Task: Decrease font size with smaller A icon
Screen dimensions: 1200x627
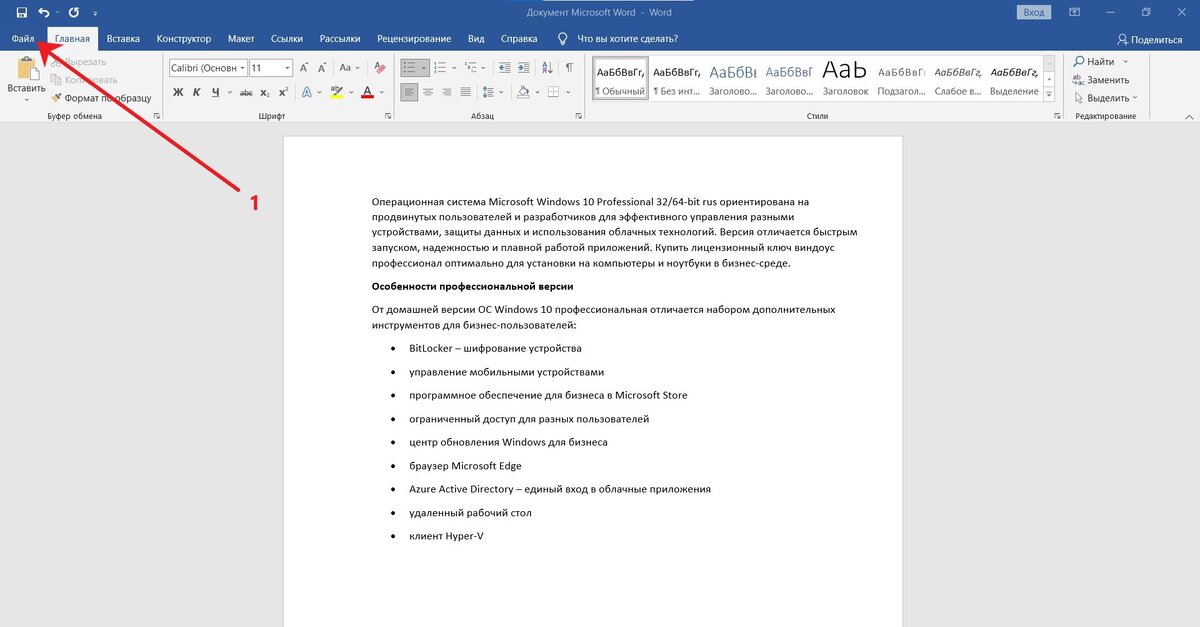Action: tap(323, 68)
